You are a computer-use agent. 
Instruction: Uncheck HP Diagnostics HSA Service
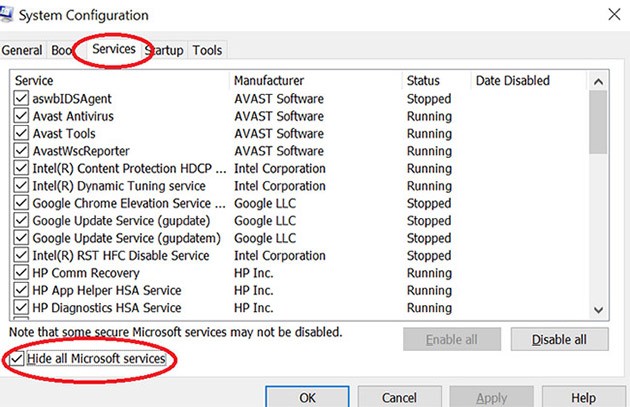(21, 308)
